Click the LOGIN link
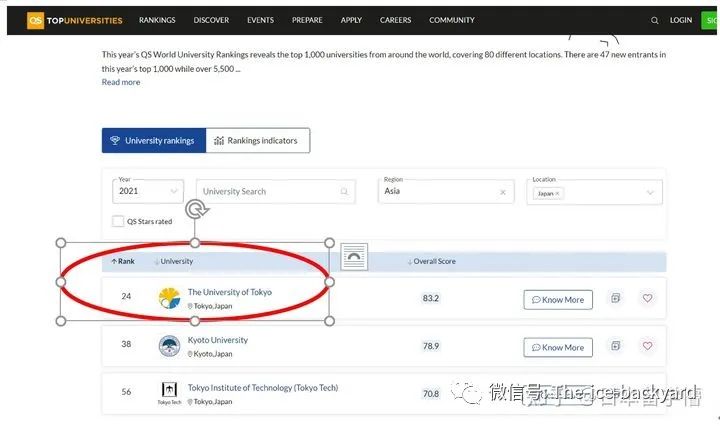The width and height of the screenshot is (720, 426). pos(681,20)
